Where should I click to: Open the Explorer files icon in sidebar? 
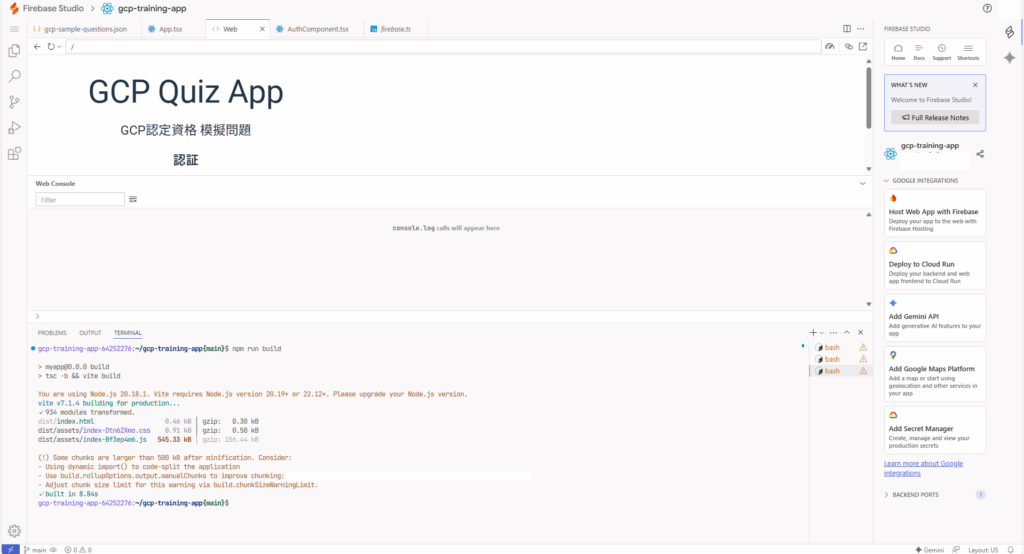click(14, 50)
